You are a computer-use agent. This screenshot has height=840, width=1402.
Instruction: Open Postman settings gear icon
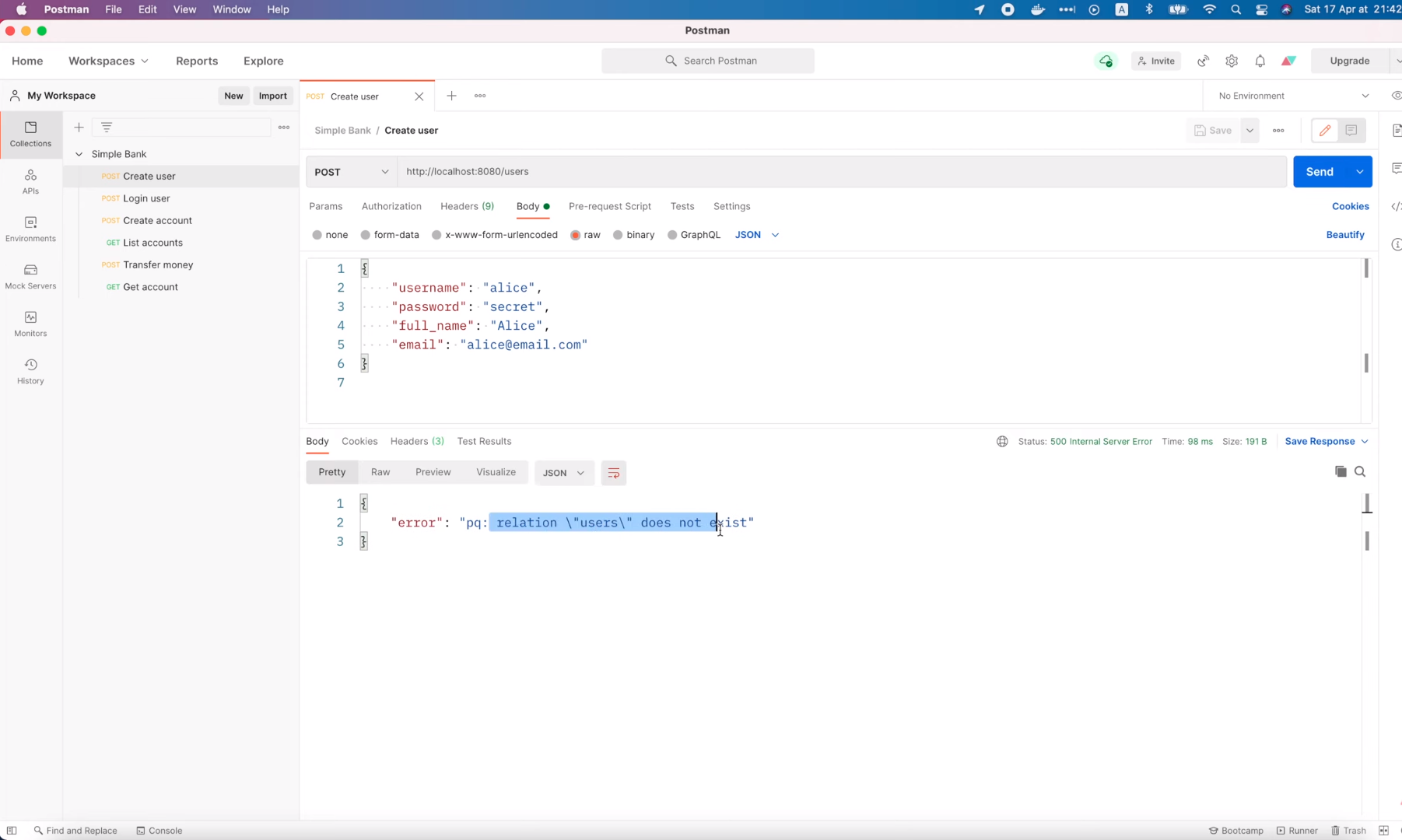click(1232, 61)
